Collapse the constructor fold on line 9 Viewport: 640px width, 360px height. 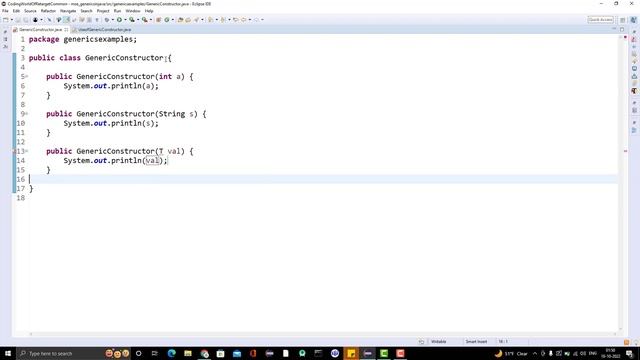pos(27,113)
